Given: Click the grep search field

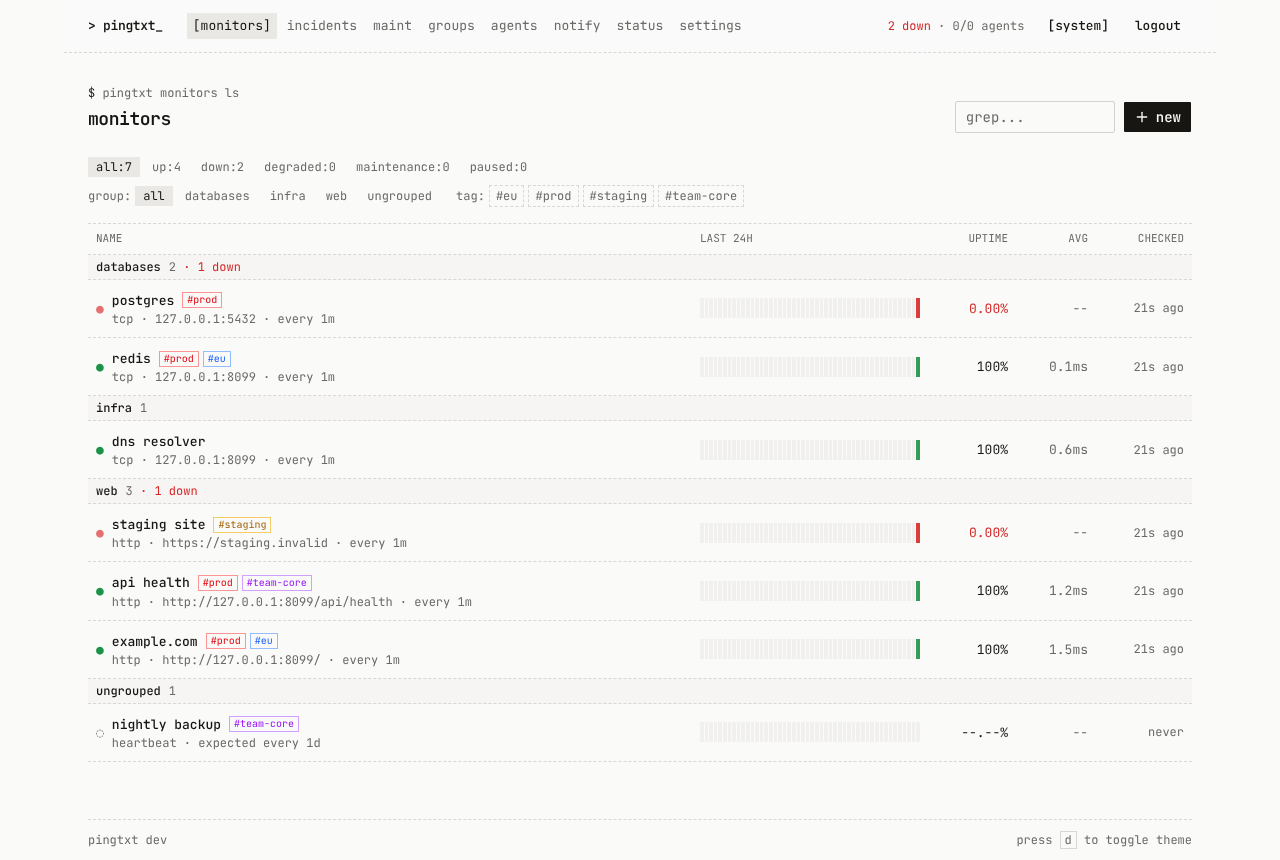Looking at the screenshot, I should click(x=1035, y=117).
